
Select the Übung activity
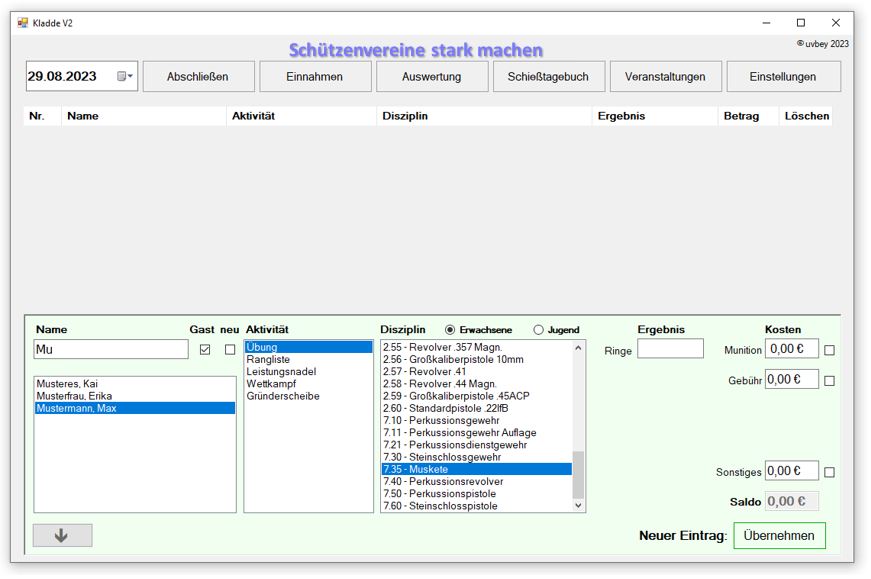click(x=308, y=347)
